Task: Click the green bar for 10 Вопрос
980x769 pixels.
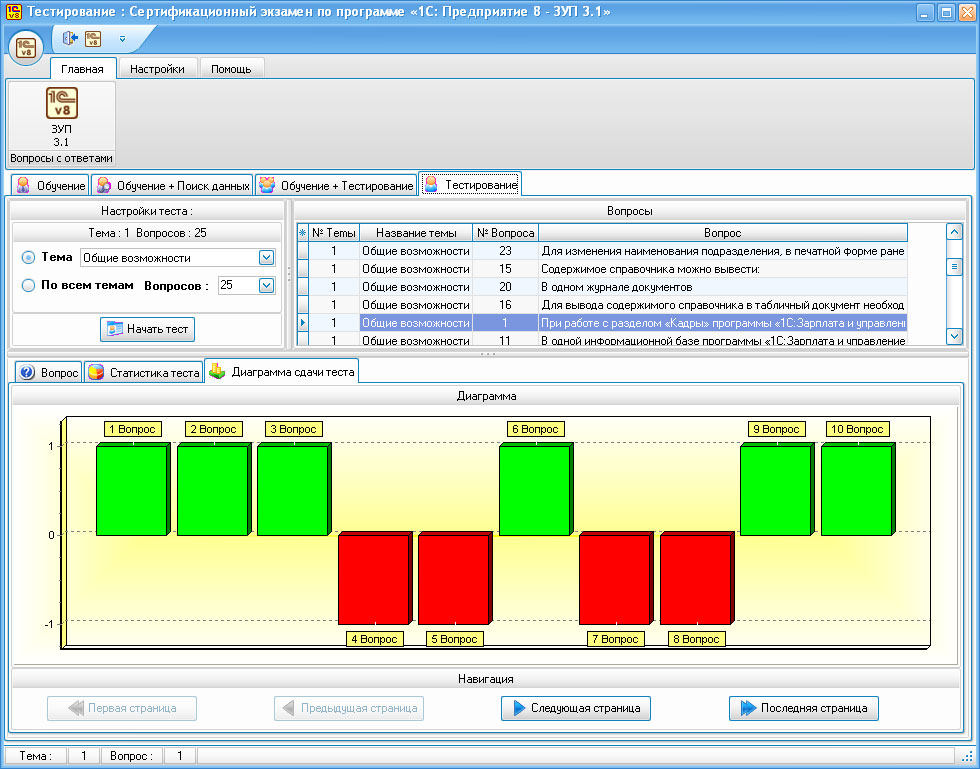Action: point(858,490)
